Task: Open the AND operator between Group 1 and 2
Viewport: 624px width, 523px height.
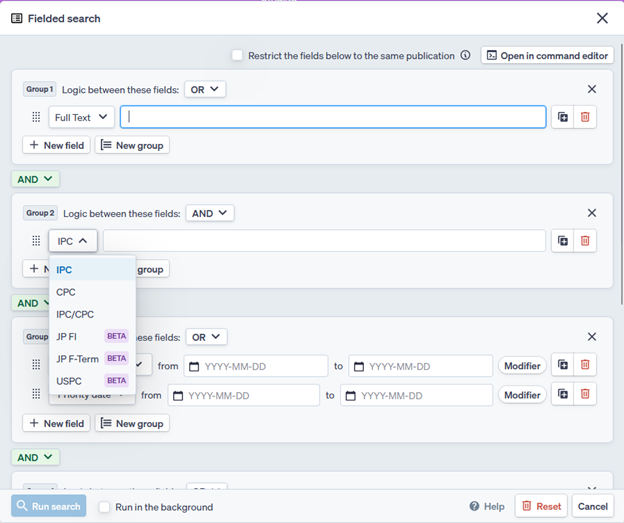Action: pyautogui.click(x=35, y=179)
